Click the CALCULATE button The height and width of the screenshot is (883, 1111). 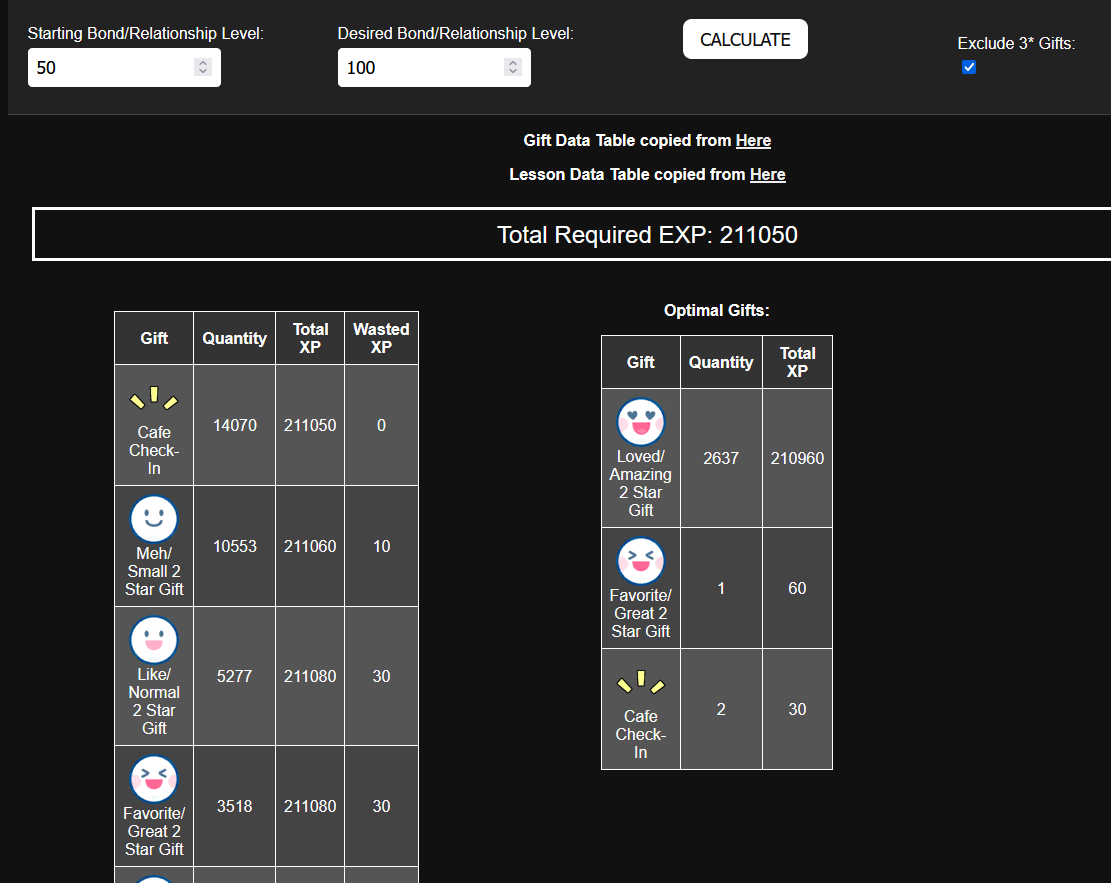[x=745, y=39]
